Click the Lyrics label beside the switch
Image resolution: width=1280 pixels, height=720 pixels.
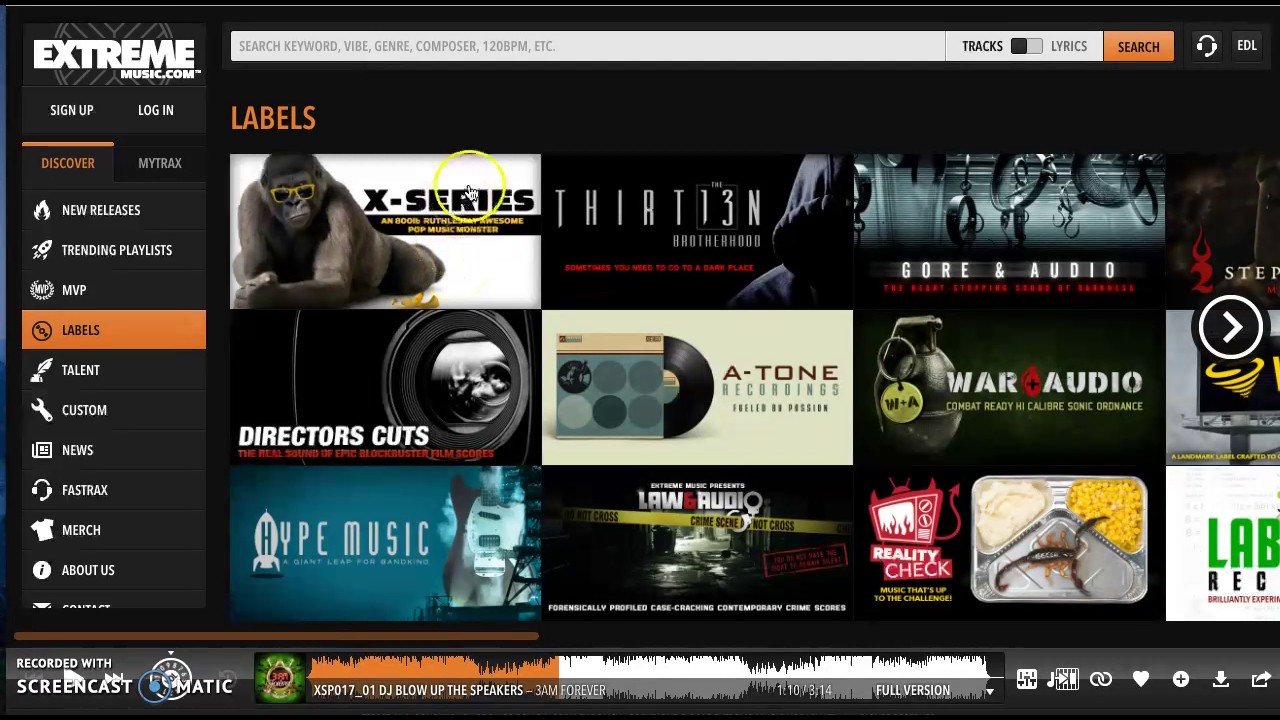1069,46
